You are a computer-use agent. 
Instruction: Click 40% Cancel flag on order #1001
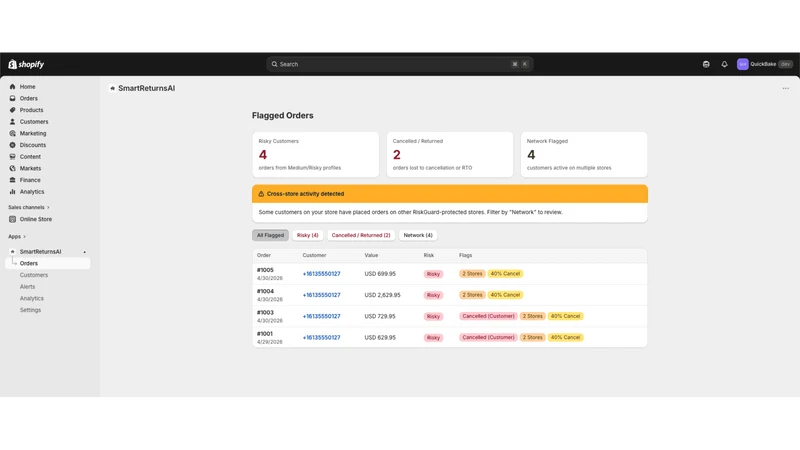click(565, 338)
